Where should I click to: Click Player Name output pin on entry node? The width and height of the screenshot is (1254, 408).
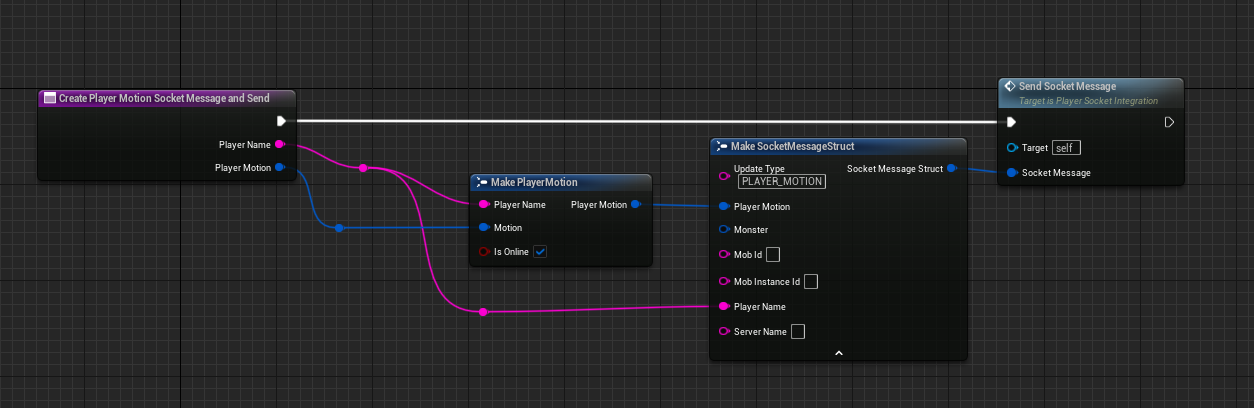pos(279,145)
